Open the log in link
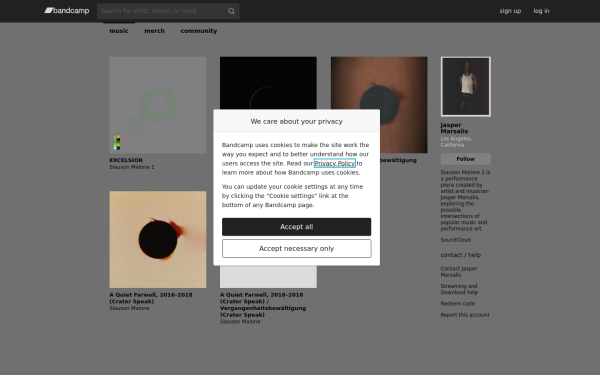Viewport: 600px width, 375px height. [541, 11]
